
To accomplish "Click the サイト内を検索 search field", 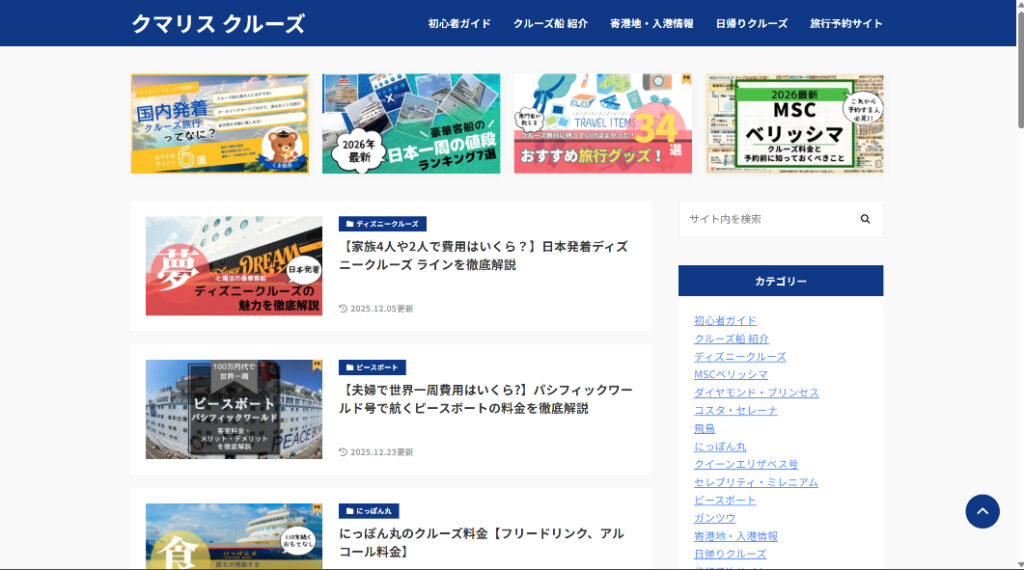I will pyautogui.click(x=765, y=219).
